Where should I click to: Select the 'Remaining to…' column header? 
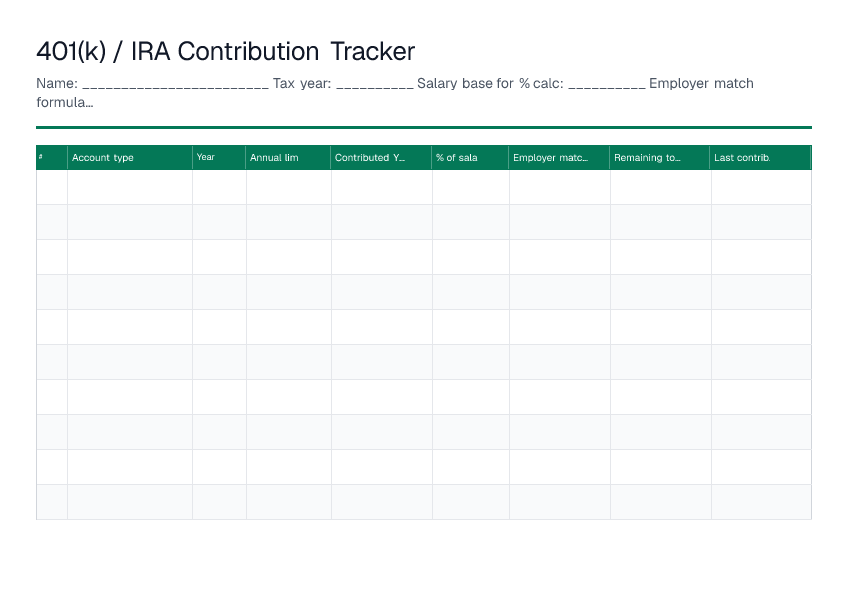point(660,157)
